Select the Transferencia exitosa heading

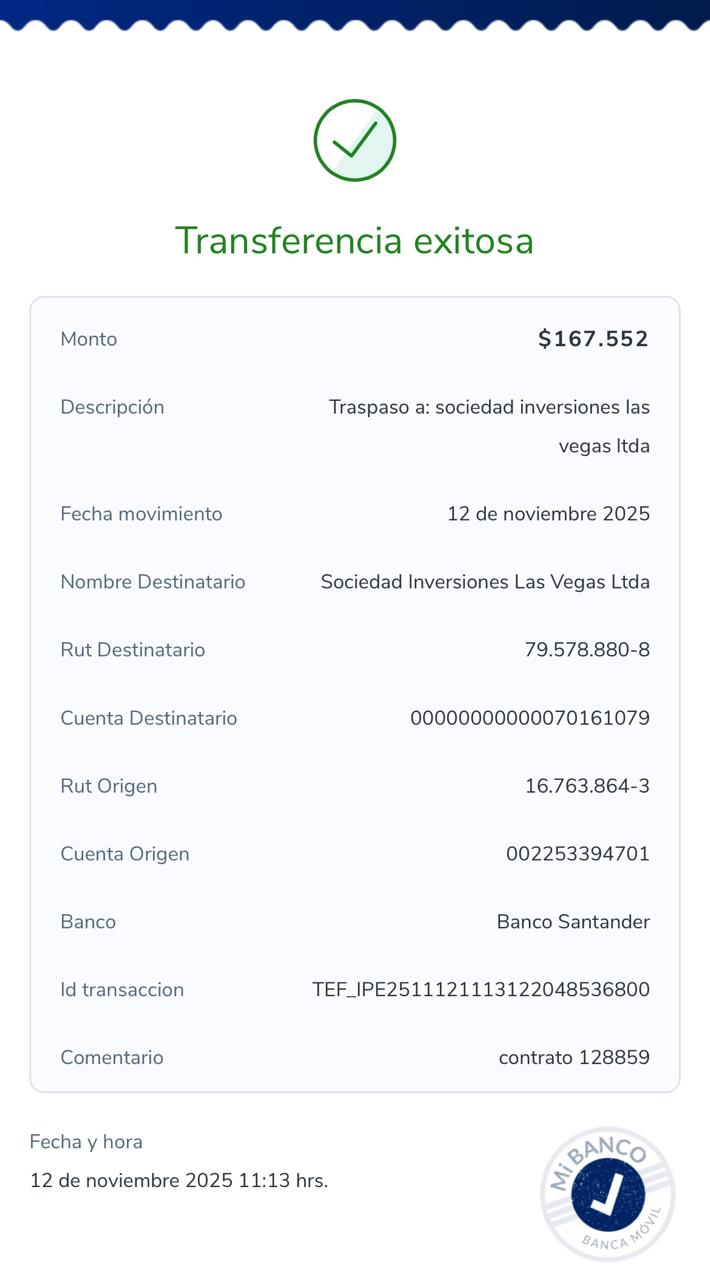[355, 241]
